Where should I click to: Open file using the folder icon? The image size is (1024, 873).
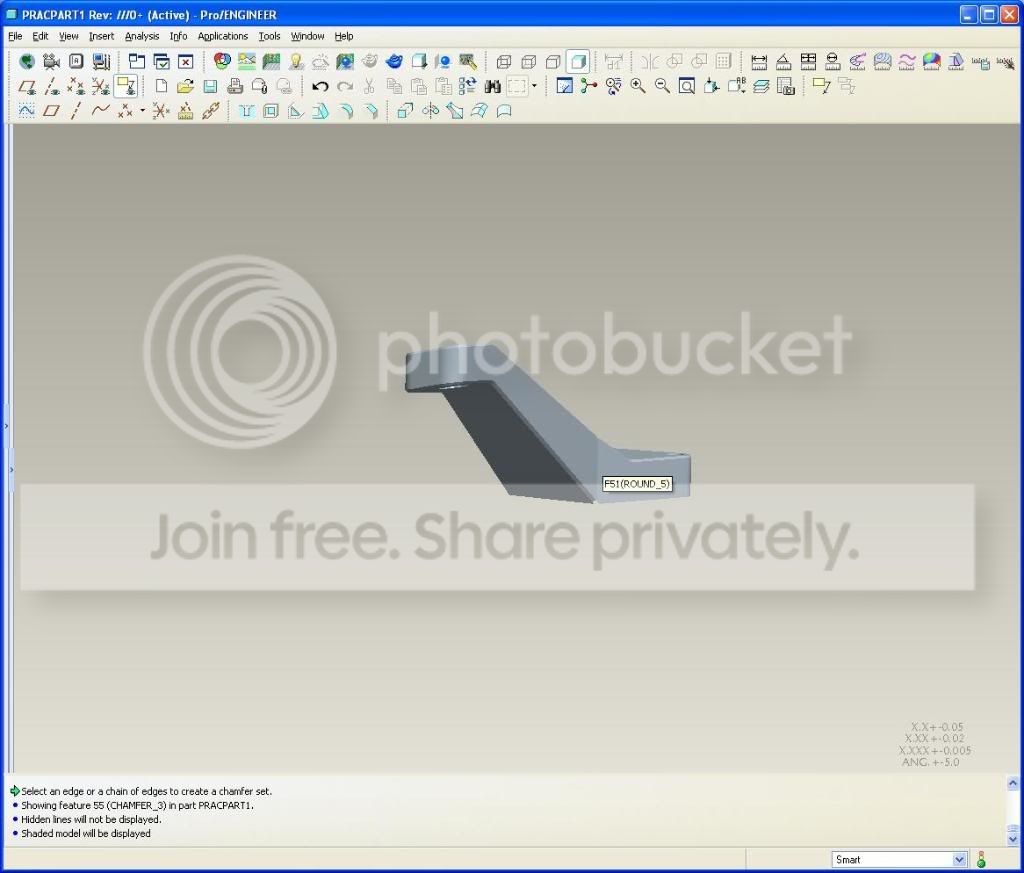[185, 86]
